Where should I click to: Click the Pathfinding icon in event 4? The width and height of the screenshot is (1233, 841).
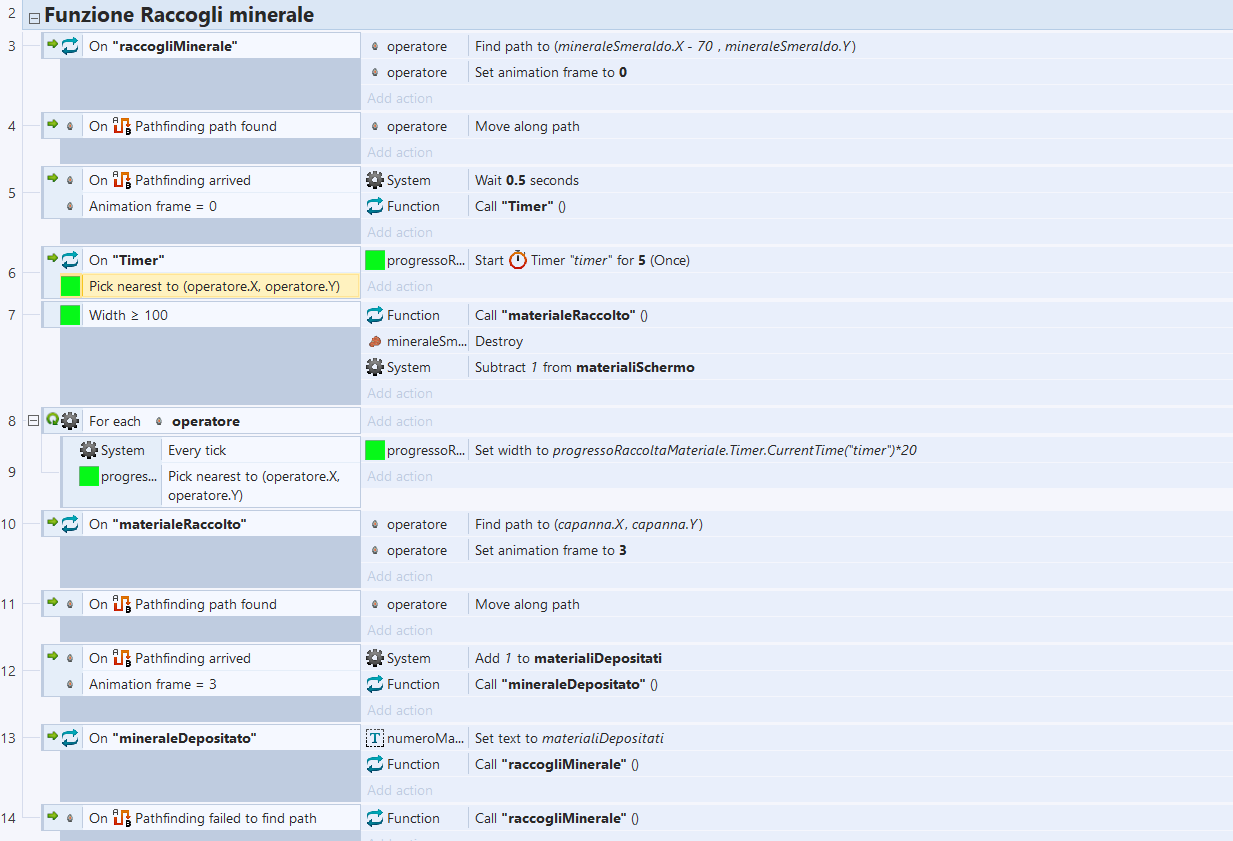click(x=122, y=126)
